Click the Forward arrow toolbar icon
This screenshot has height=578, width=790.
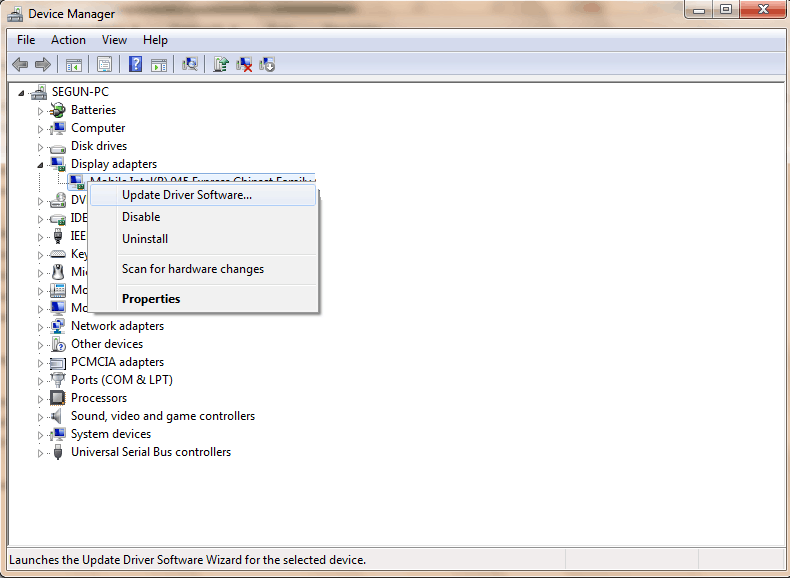tap(43, 65)
